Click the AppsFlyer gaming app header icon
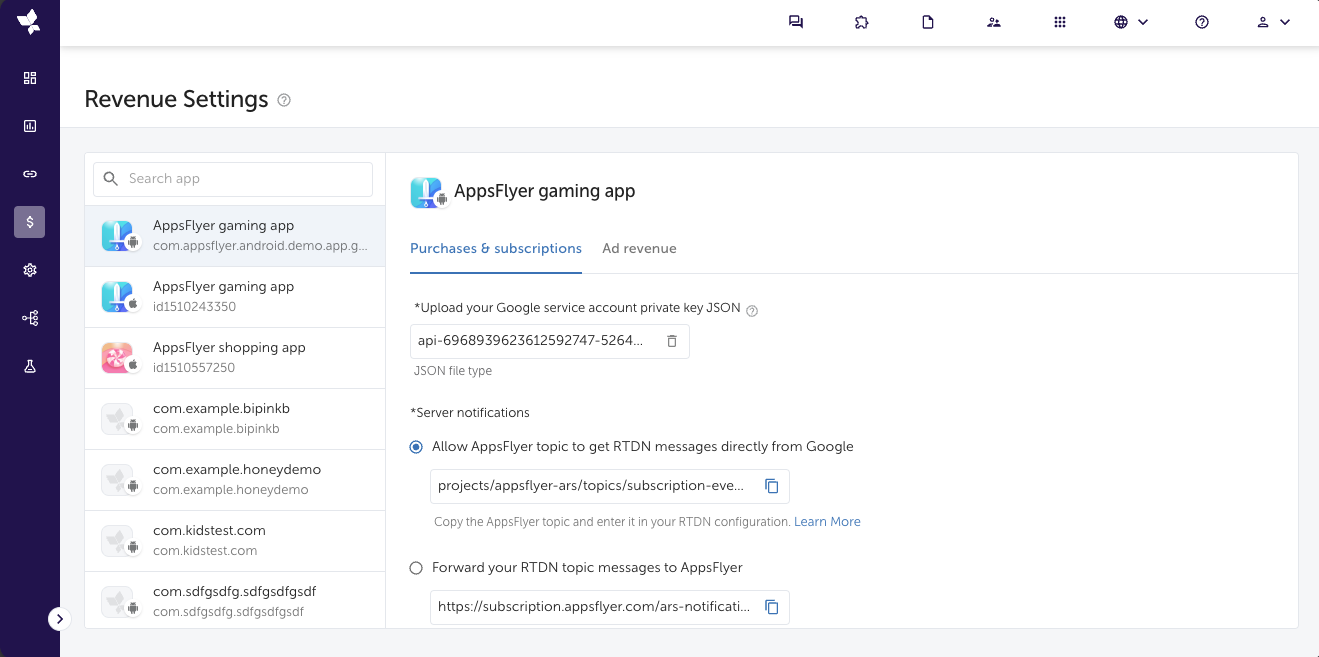This screenshot has height=657, width=1319. tap(427, 192)
